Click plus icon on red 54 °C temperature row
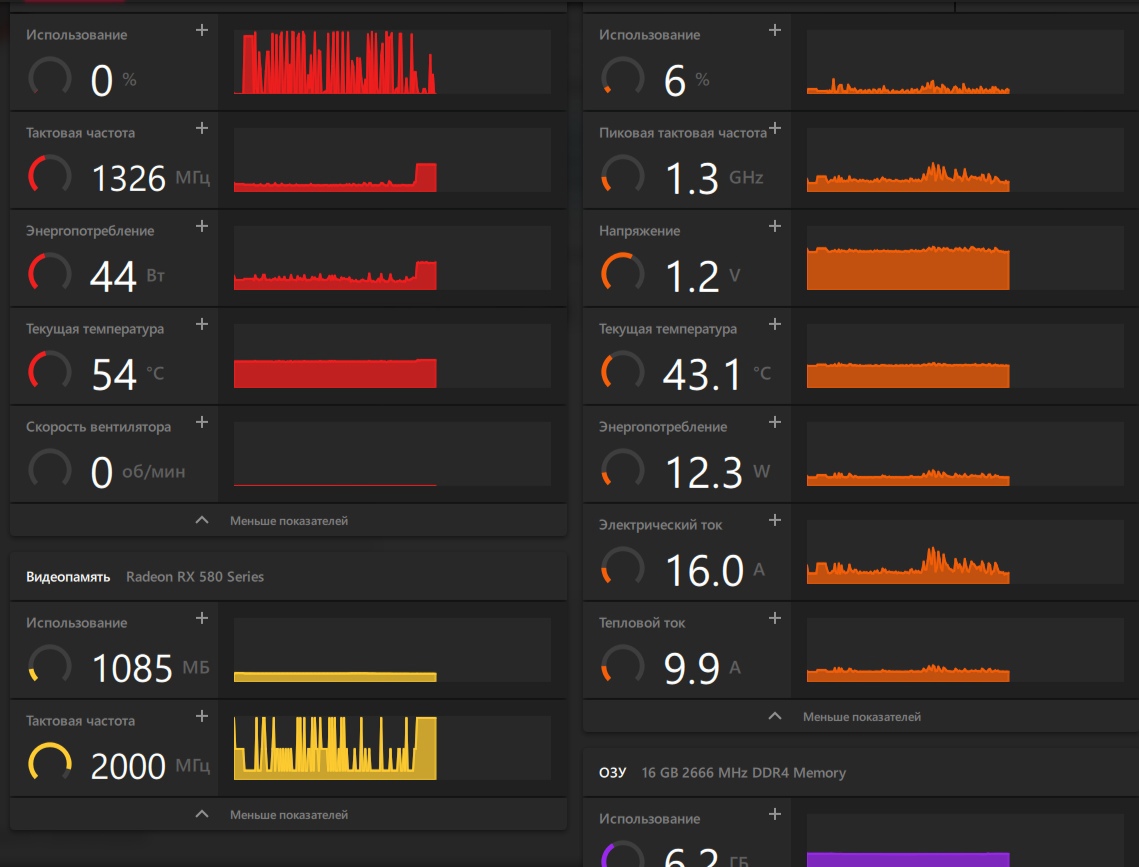The height and width of the screenshot is (867, 1139). point(202,325)
